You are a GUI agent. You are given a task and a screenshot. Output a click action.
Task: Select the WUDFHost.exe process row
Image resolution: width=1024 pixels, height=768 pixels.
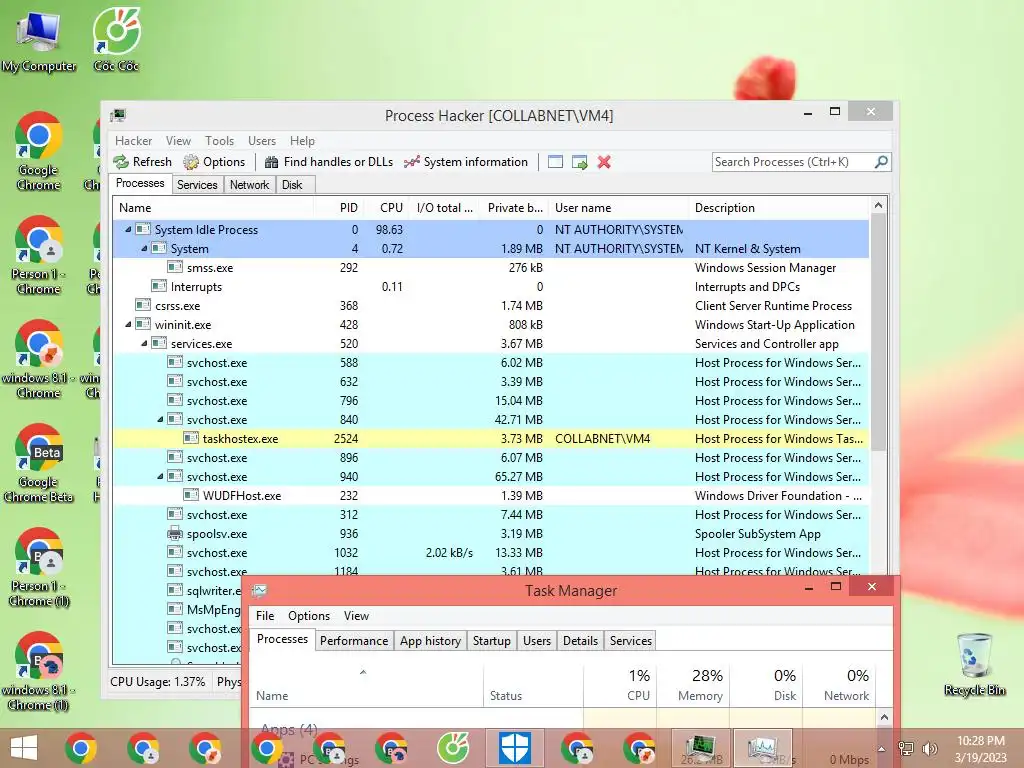coord(491,496)
